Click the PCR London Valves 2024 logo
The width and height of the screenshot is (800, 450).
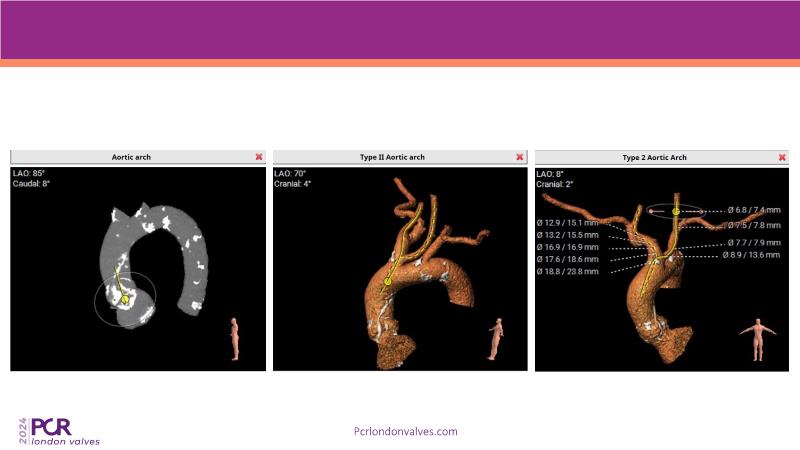tap(60, 430)
